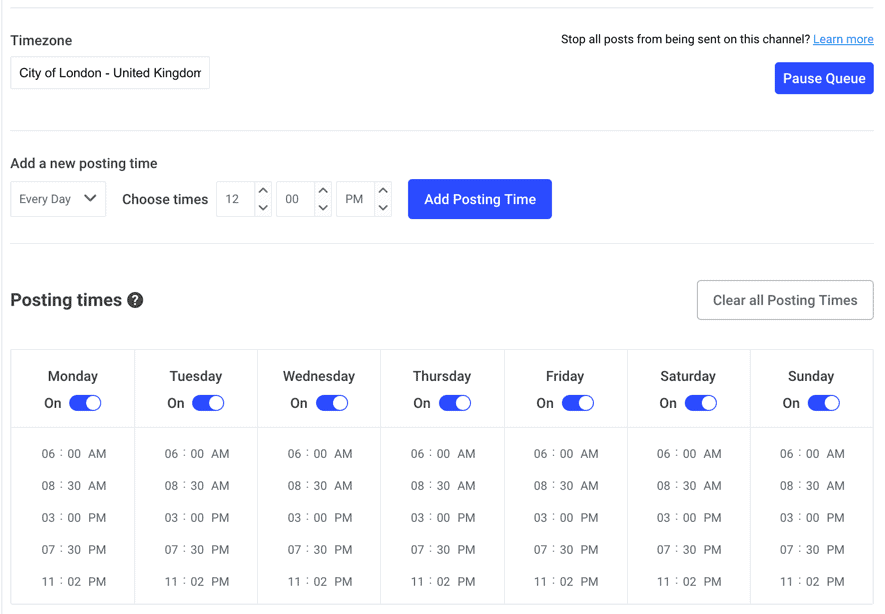Select Wednesday's 11:02 PM posting time
Image resolution: width=885 pixels, height=614 pixels.
pyautogui.click(x=319, y=582)
